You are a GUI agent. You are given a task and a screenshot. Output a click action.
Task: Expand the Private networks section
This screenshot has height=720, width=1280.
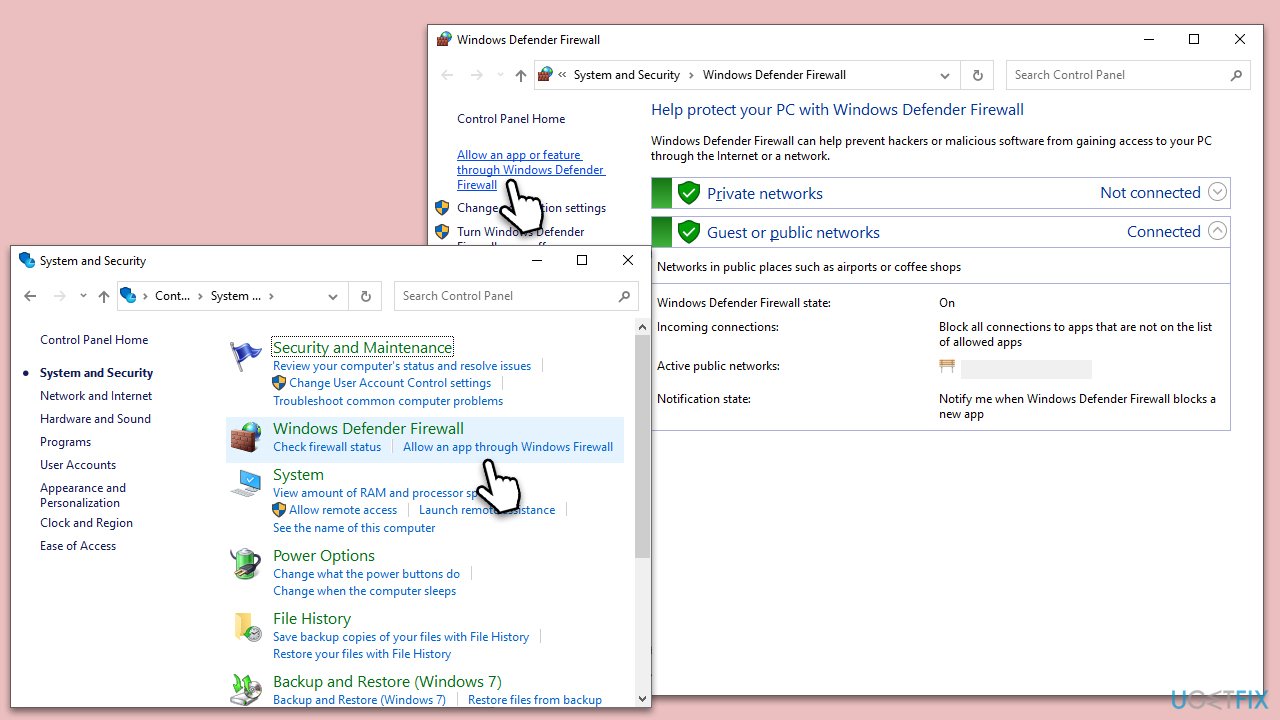pos(1217,192)
